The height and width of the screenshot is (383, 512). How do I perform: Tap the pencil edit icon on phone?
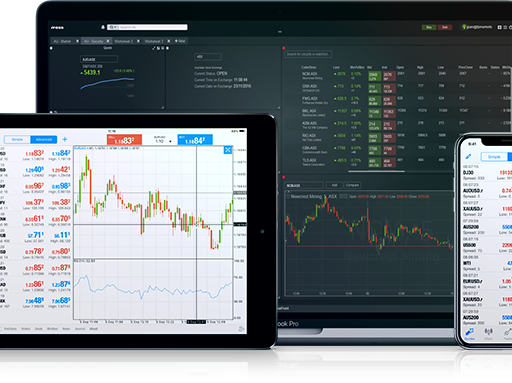click(468, 156)
